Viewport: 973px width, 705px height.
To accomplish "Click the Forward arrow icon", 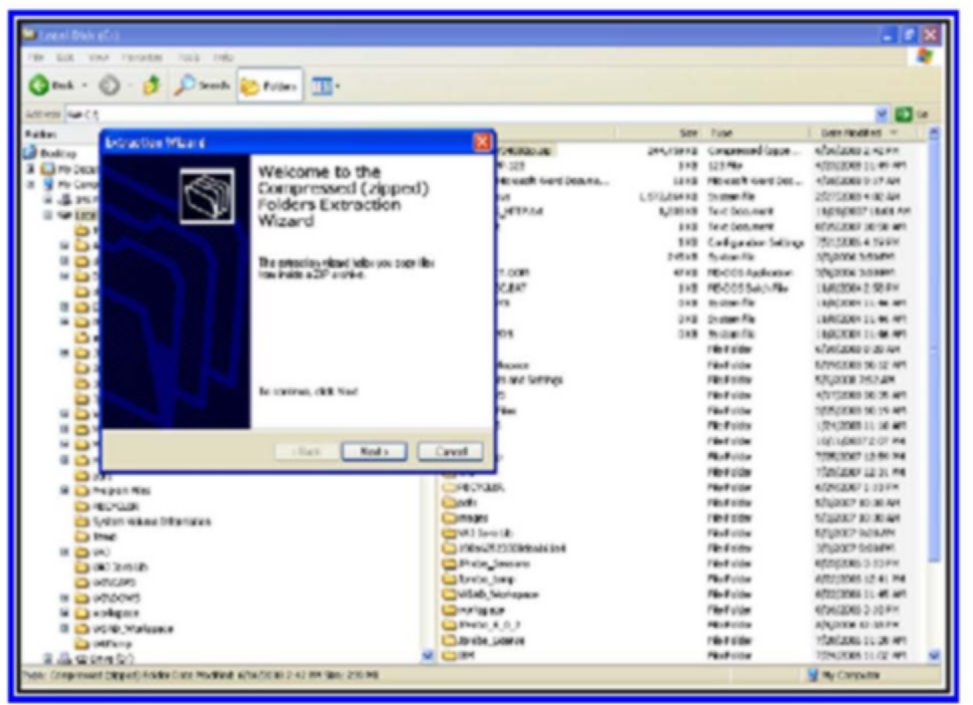I will point(111,87).
